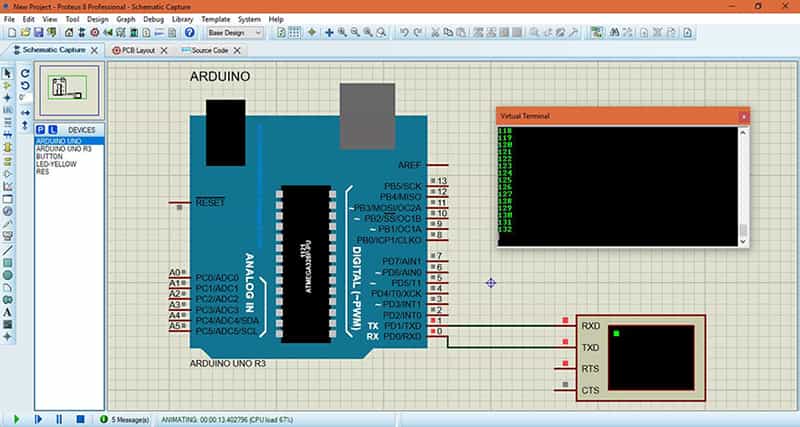Open the Library menu
The width and height of the screenshot is (800, 427).
click(182, 19)
